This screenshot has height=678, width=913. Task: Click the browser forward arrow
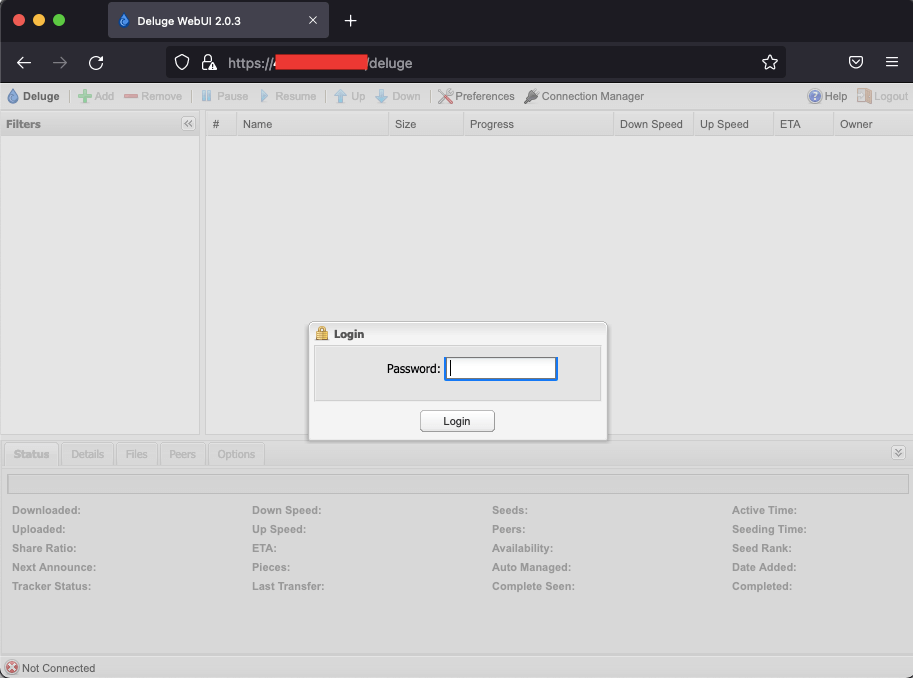(60, 62)
